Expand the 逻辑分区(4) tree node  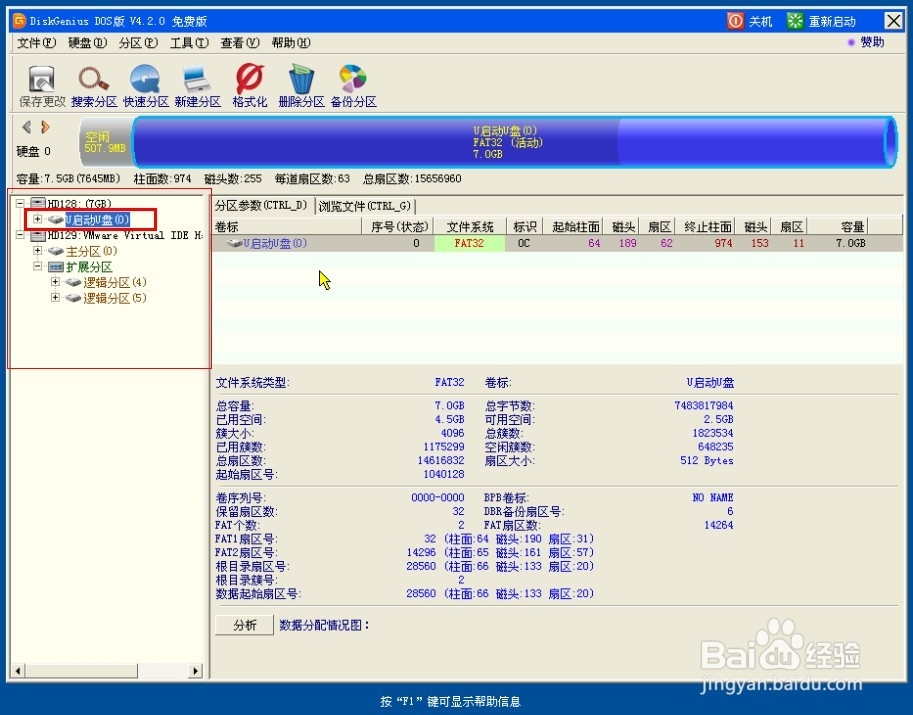click(55, 282)
